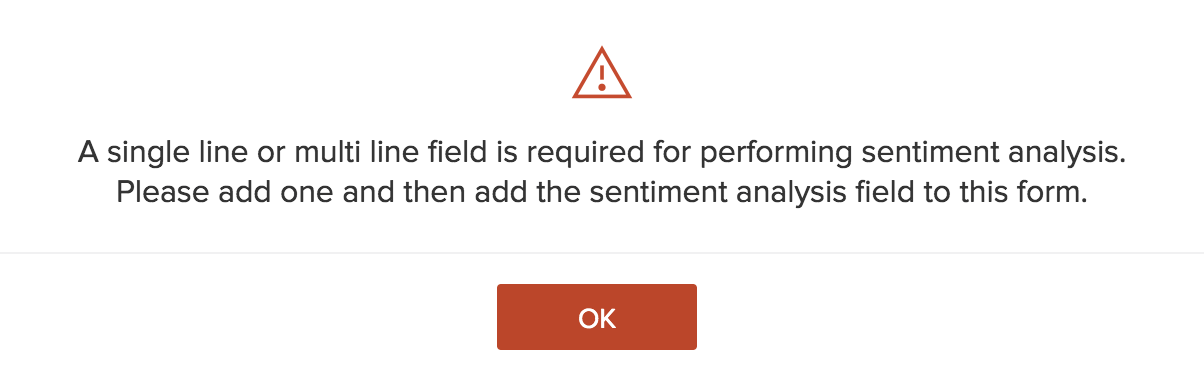Click the letter "A" starting the message
This screenshot has width=1204, height=380.
coord(88,154)
